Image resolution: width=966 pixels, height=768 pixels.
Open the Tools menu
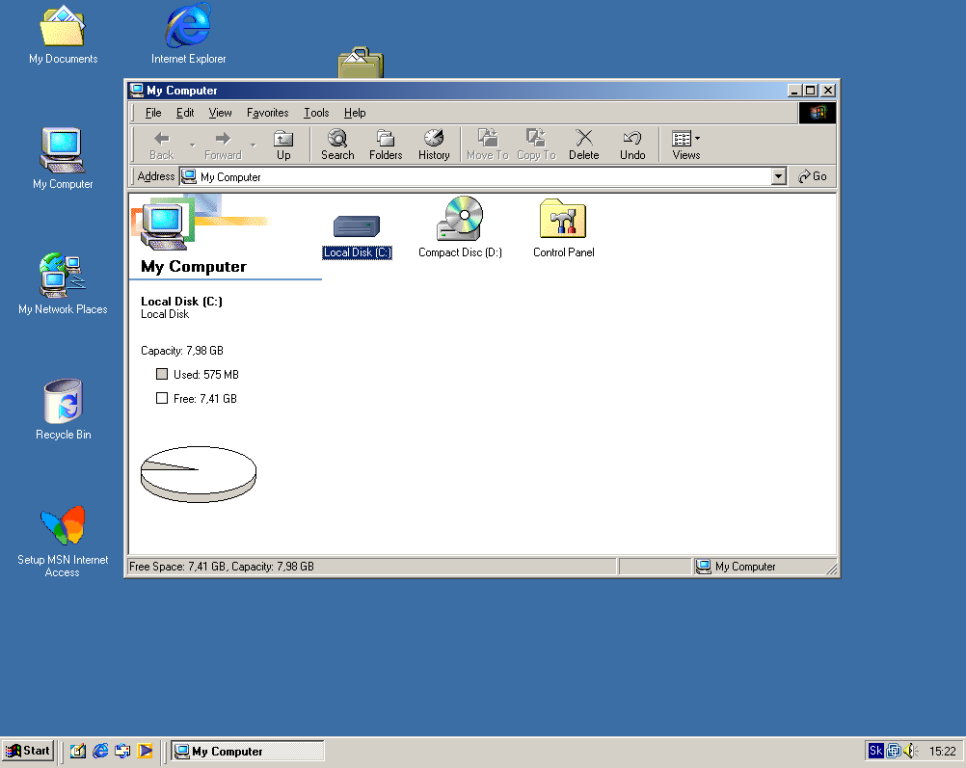(x=316, y=113)
